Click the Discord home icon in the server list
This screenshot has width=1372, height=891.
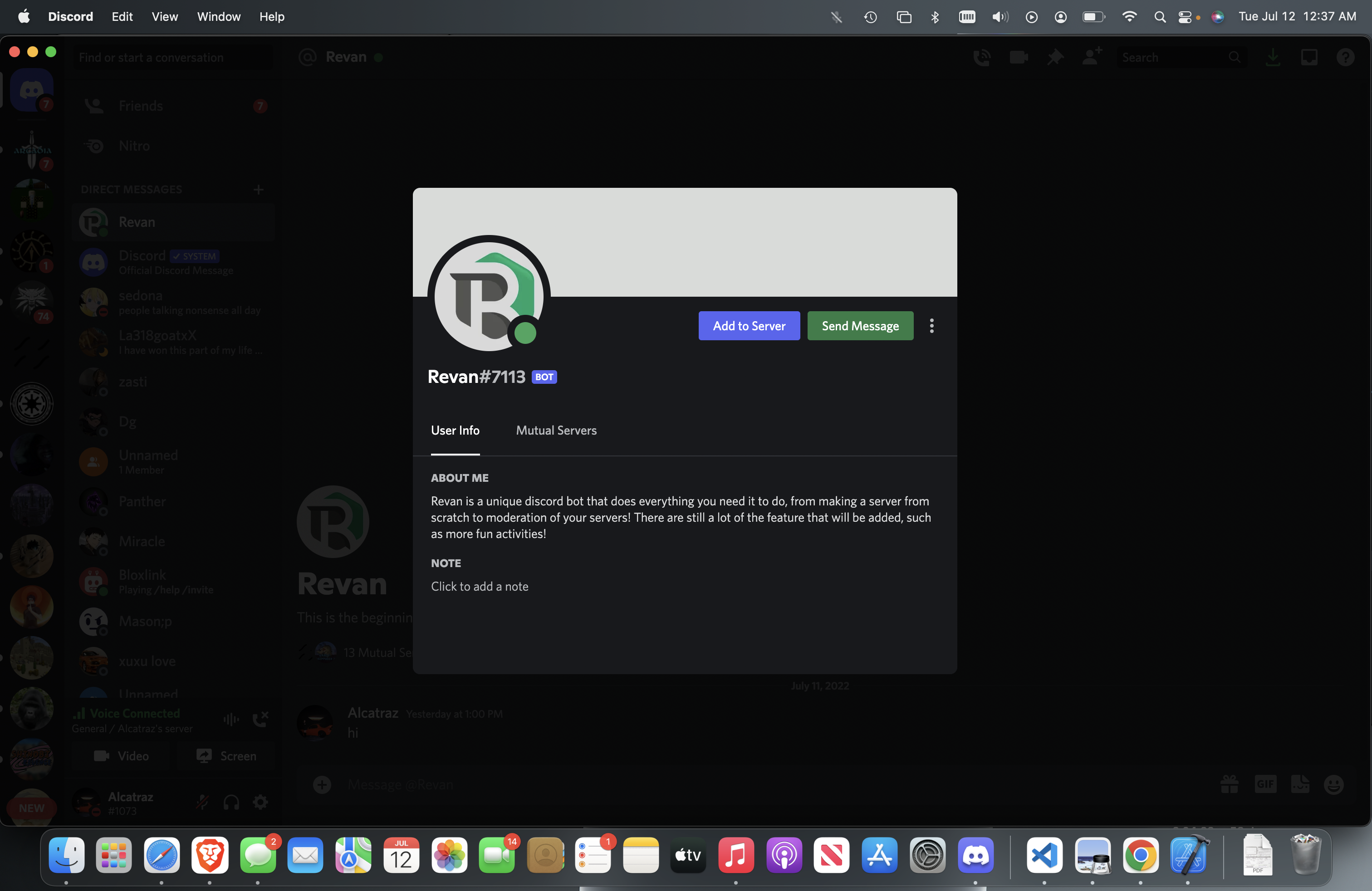[x=32, y=89]
